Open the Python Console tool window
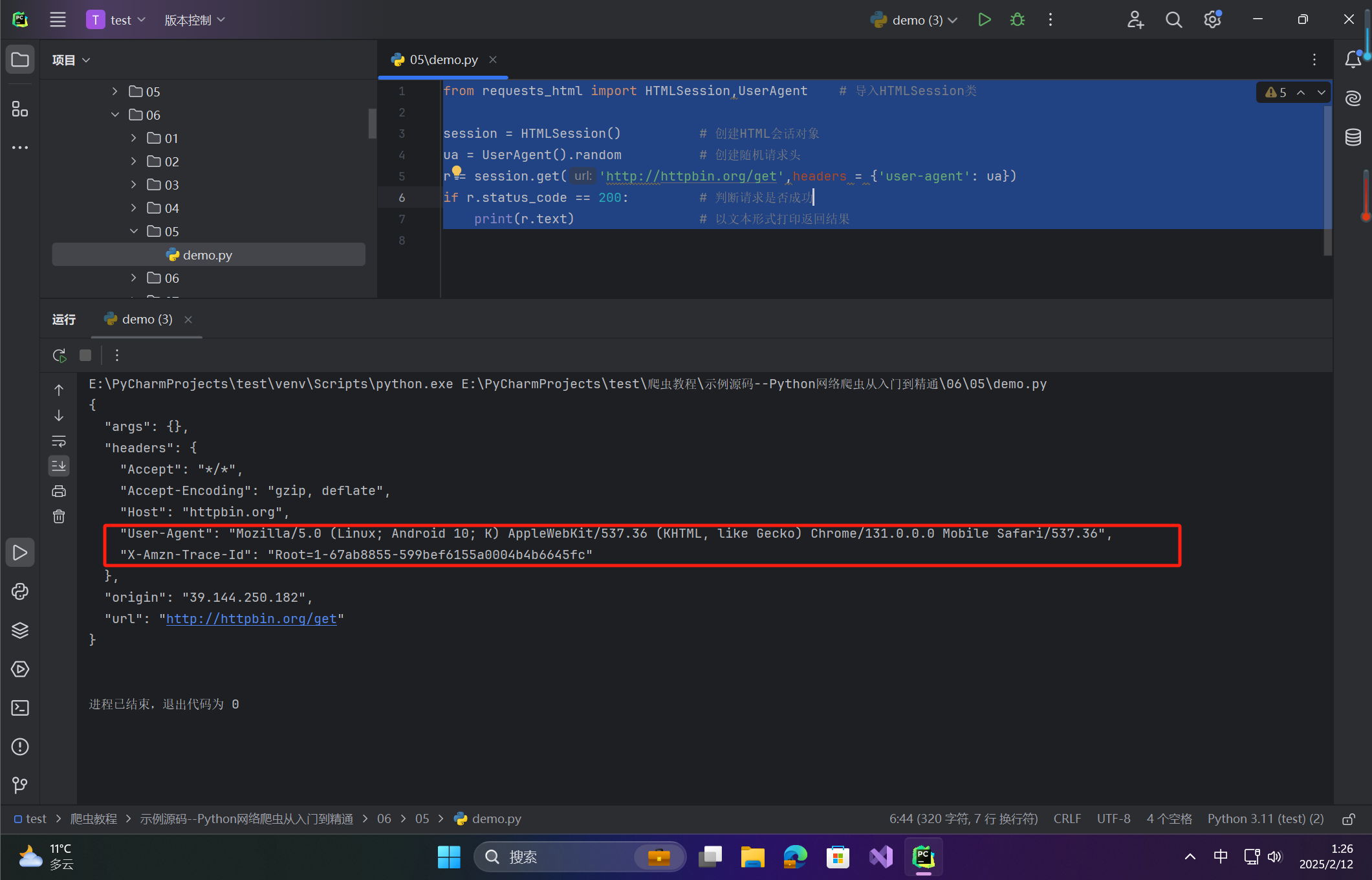The image size is (1372, 880). pos(20,591)
